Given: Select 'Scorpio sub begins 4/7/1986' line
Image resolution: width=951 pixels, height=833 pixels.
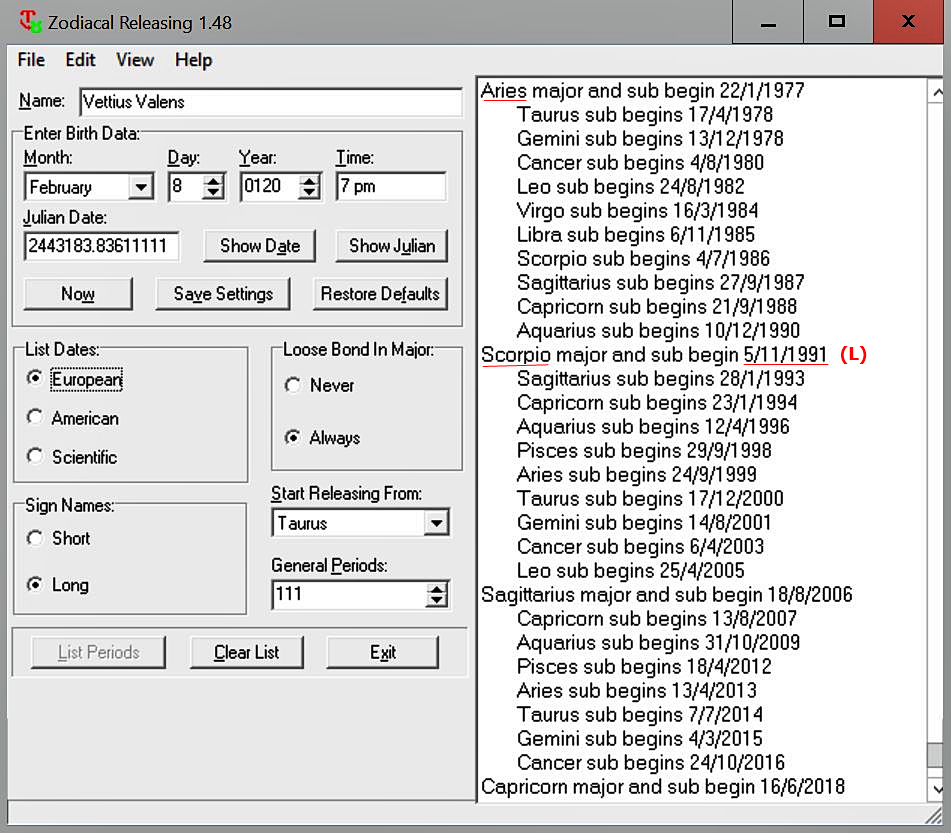Looking at the screenshot, I should 644,258.
